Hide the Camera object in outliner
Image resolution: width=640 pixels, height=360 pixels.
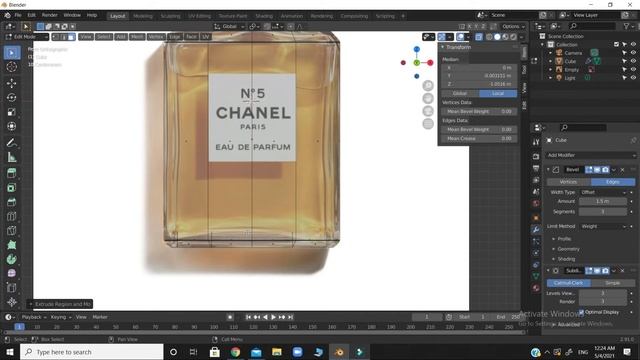pyautogui.click(x=633, y=53)
